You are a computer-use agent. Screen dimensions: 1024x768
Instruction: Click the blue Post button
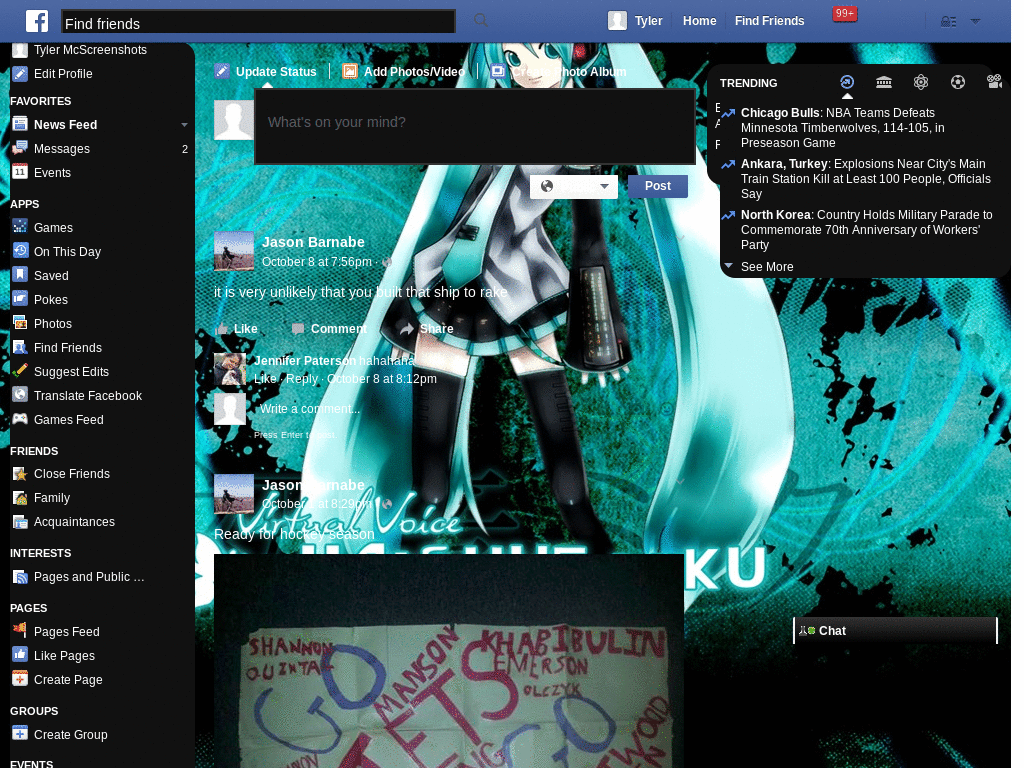(658, 186)
